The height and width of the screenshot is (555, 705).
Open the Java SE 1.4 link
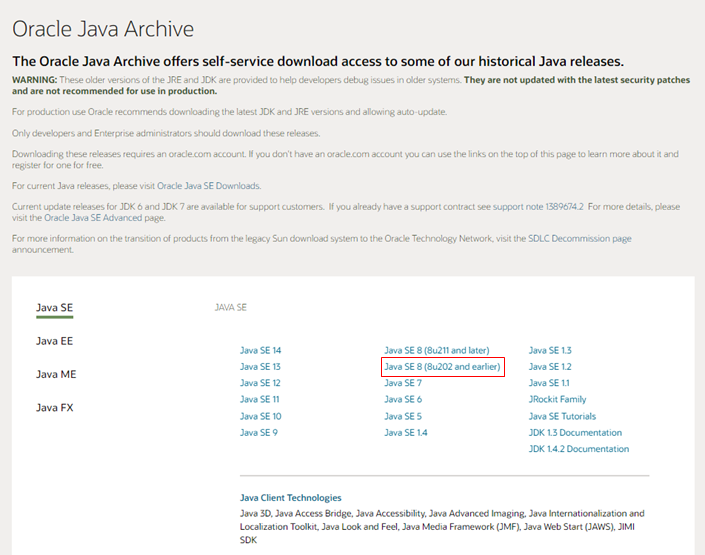(x=406, y=432)
